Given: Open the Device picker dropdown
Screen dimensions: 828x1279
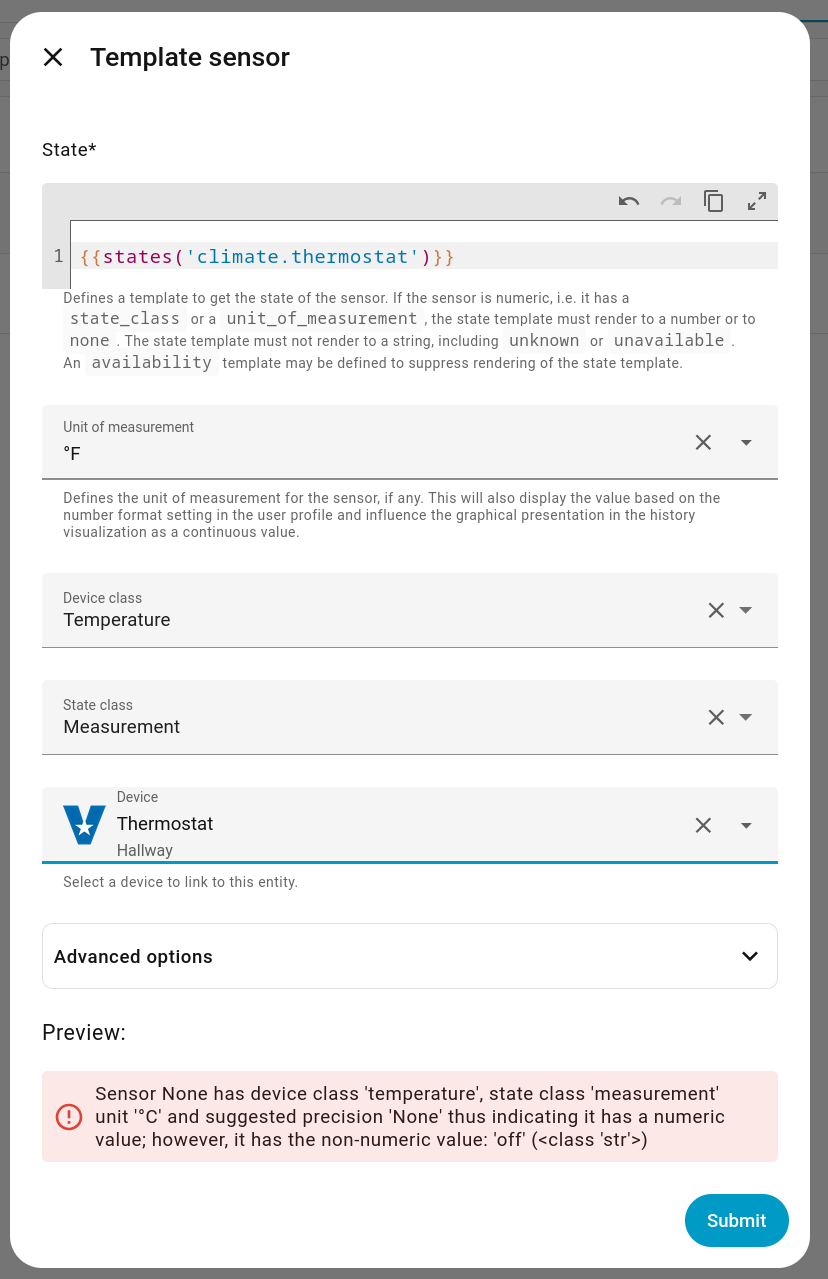Looking at the screenshot, I should coord(746,825).
